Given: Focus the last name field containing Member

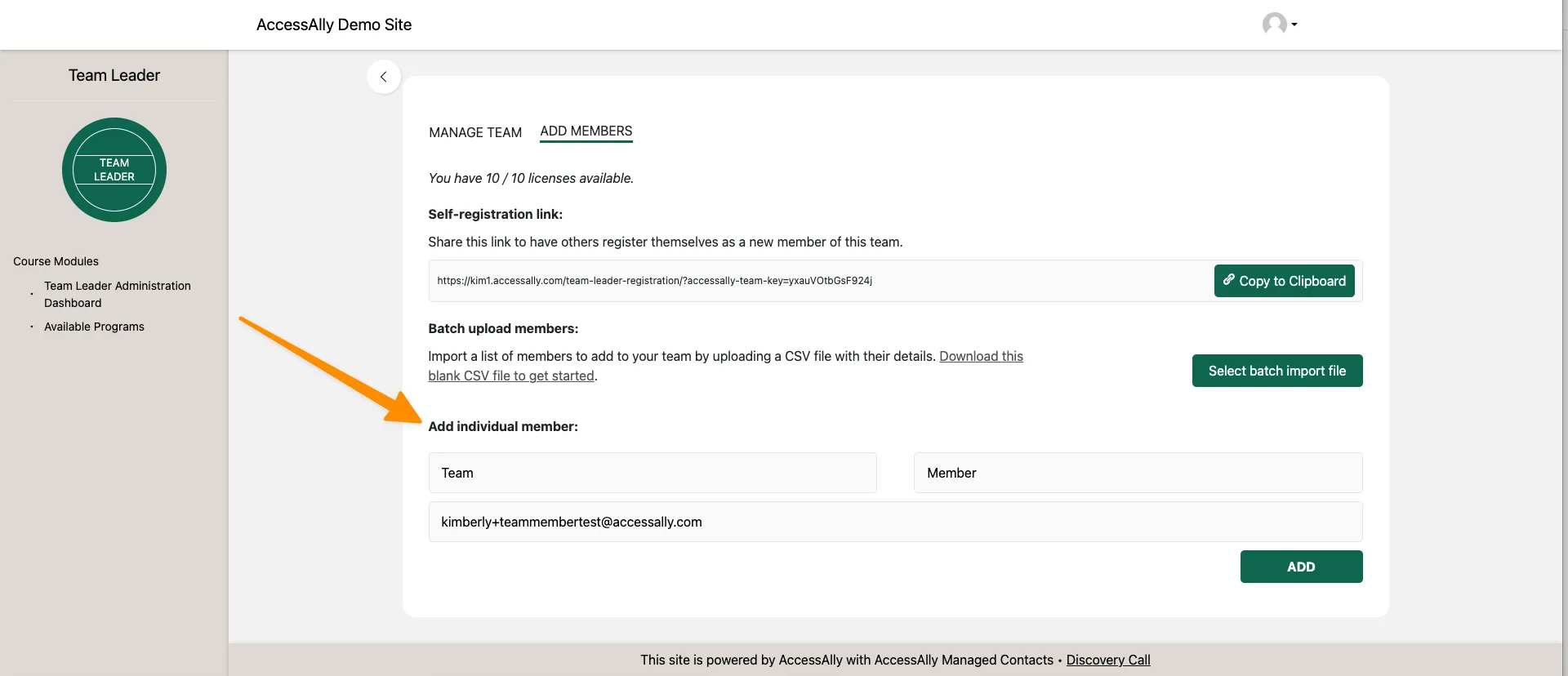Looking at the screenshot, I should pyautogui.click(x=1137, y=473).
